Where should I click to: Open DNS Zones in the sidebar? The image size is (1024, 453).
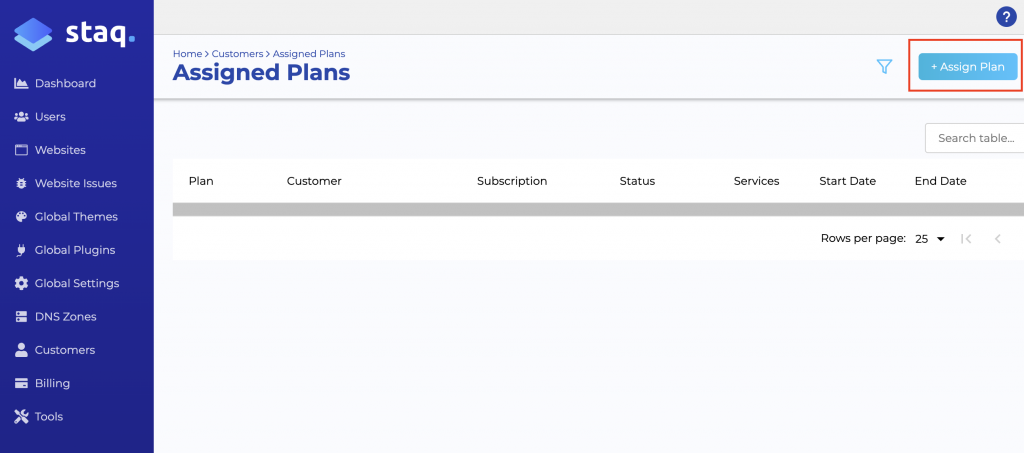coord(66,317)
